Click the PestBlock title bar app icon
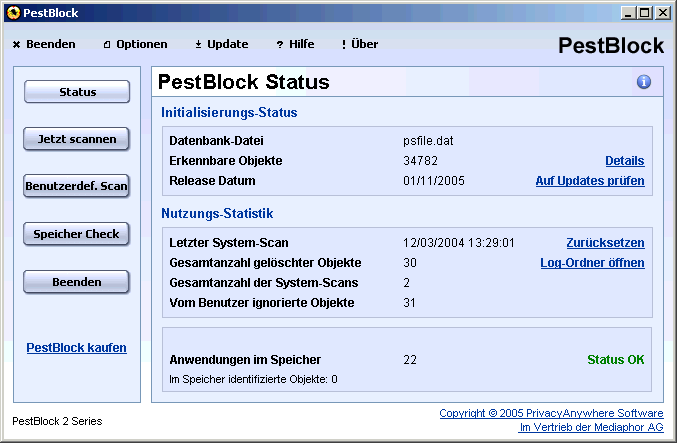This screenshot has width=677, height=443. [13, 13]
